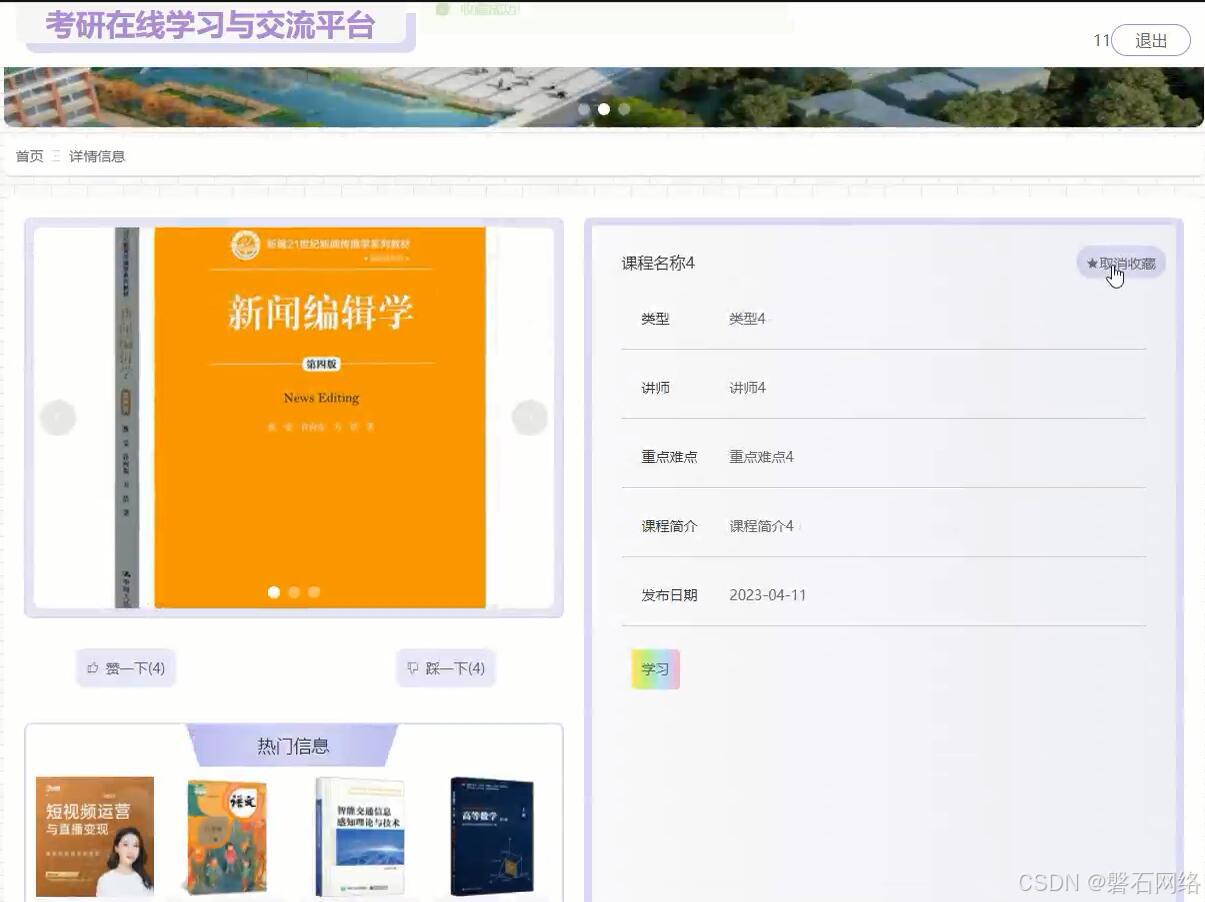Toggle 取消收藏 to unfavorite 课程名称4
This screenshot has height=902, width=1205.
tap(1122, 263)
